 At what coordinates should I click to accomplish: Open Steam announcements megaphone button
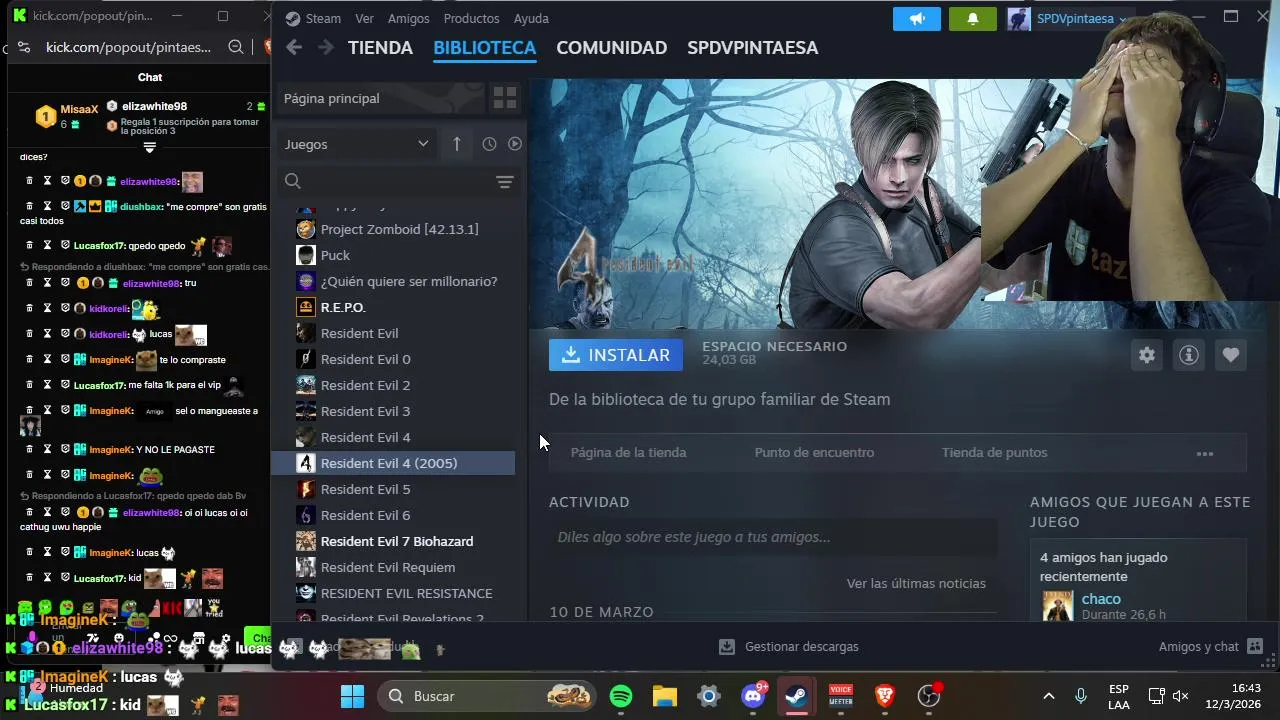pos(917,18)
